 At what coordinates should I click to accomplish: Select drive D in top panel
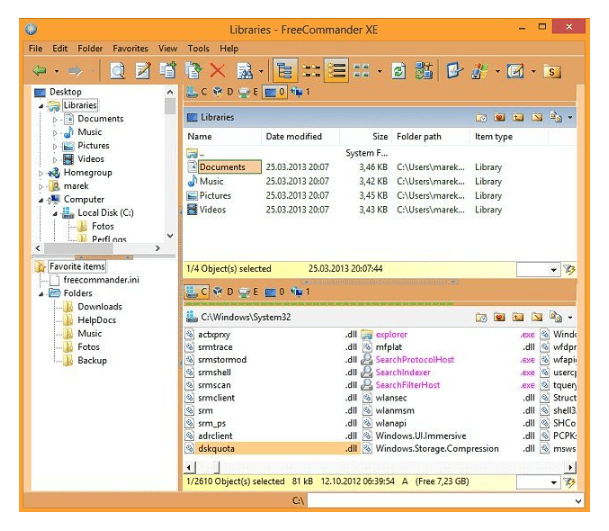coord(223,92)
